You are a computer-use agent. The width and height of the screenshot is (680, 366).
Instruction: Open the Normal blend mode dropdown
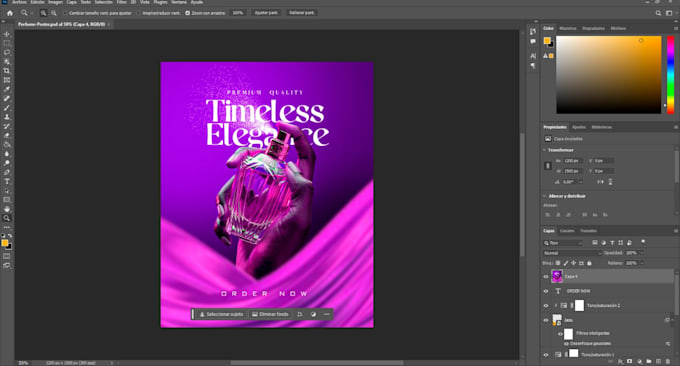coord(572,253)
